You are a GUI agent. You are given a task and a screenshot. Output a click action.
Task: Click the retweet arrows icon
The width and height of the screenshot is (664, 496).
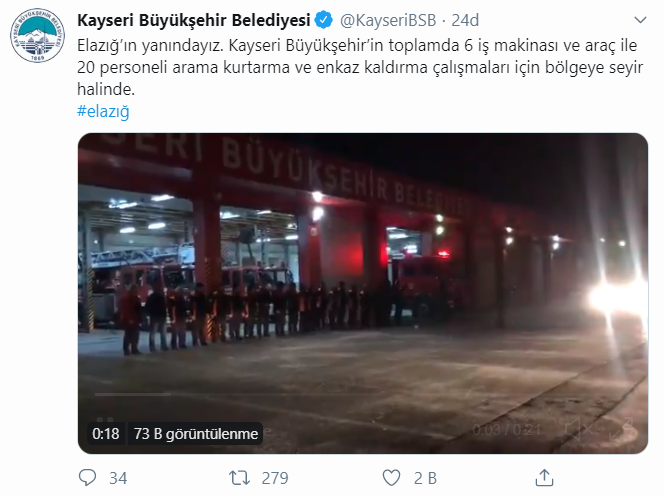(x=240, y=478)
